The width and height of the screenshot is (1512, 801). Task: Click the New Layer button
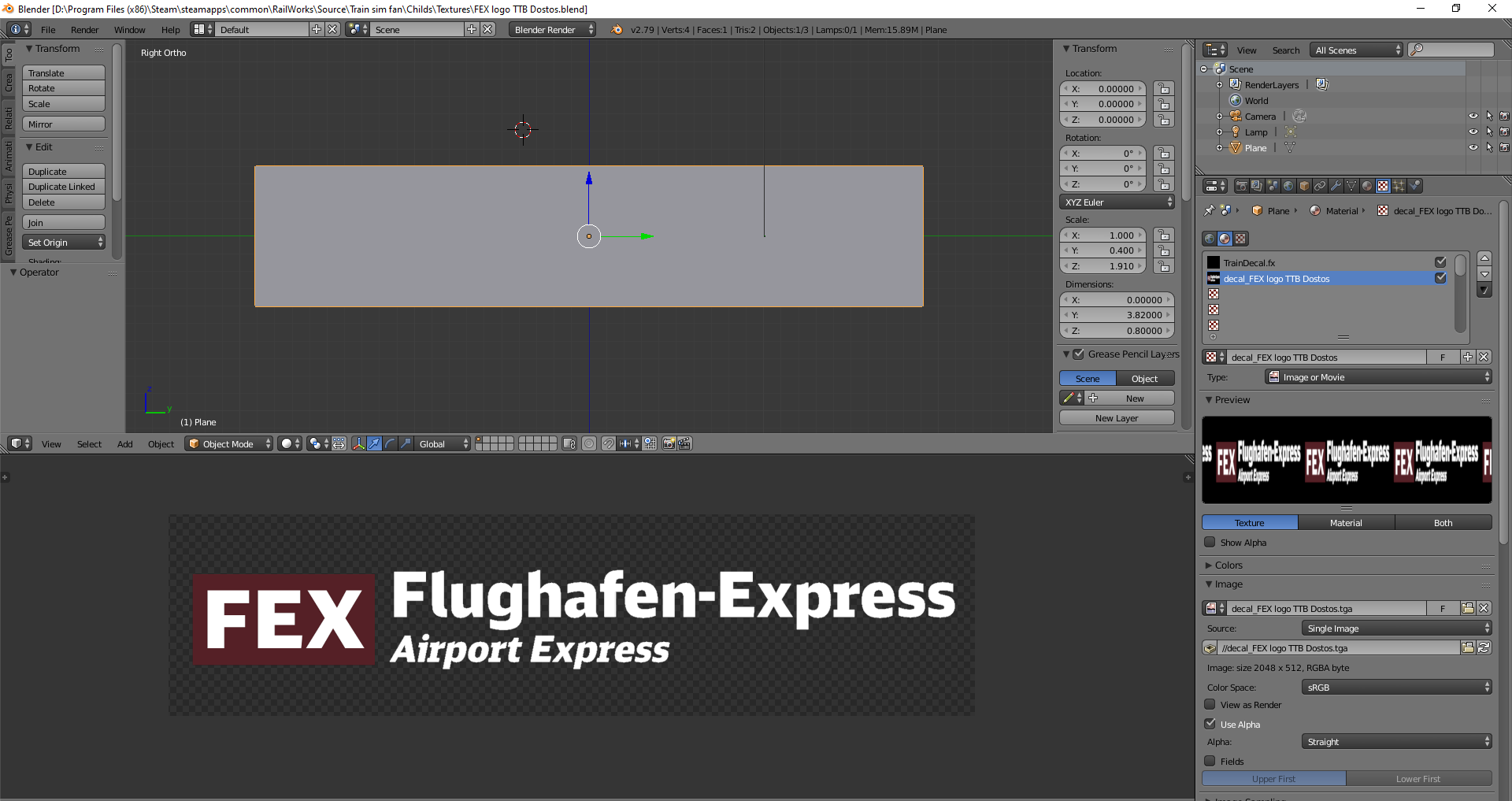(1117, 418)
